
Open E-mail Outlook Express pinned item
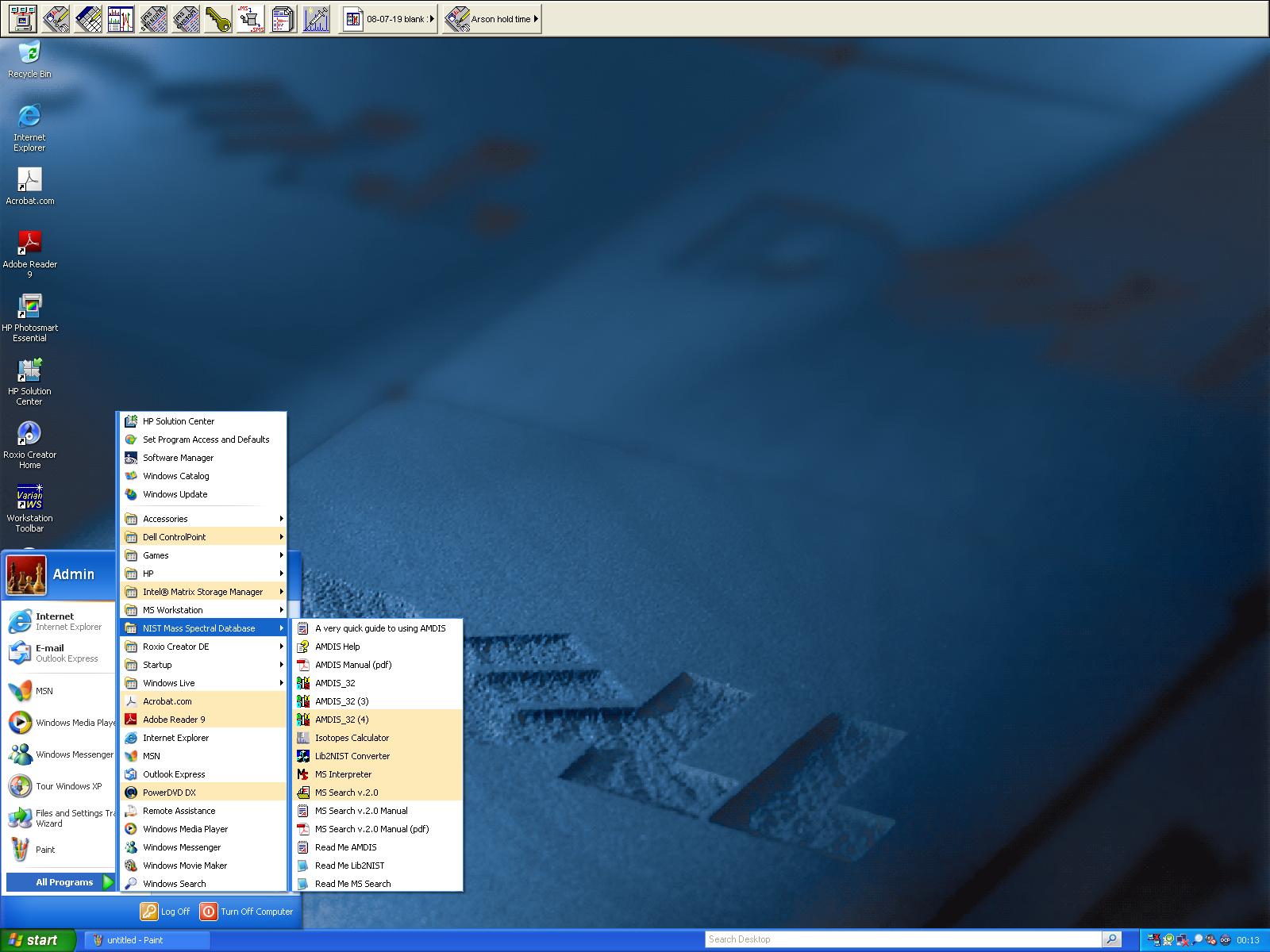click(60, 653)
